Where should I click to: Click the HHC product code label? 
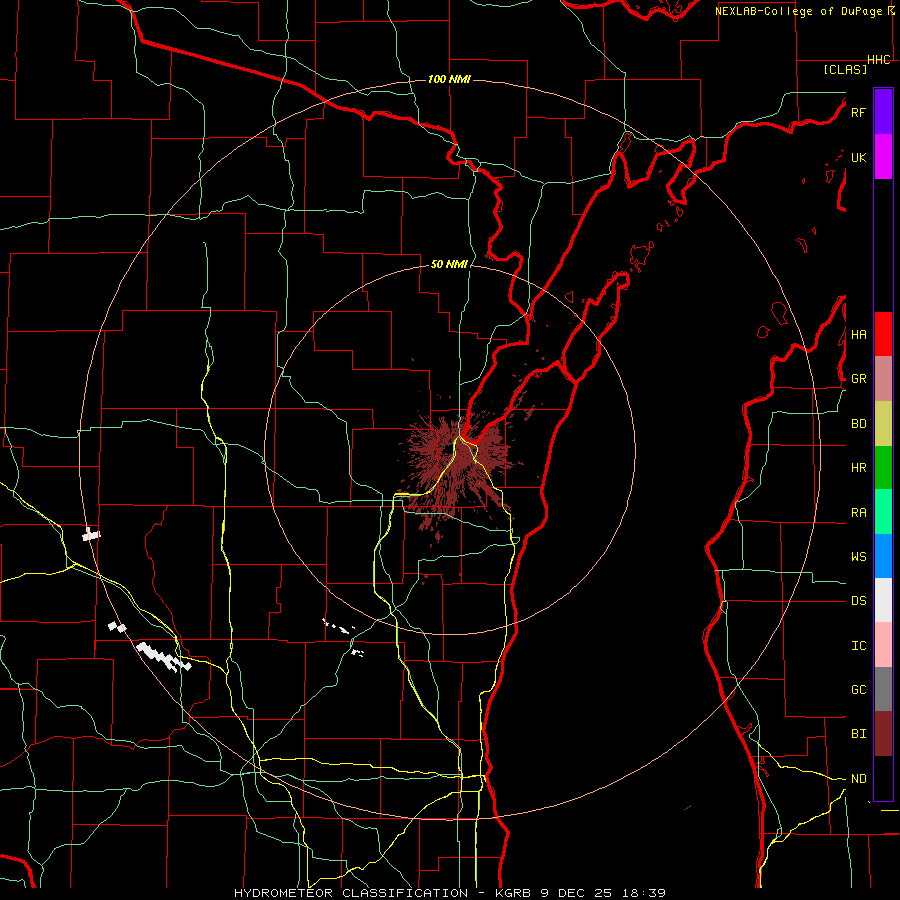pyautogui.click(x=879, y=60)
